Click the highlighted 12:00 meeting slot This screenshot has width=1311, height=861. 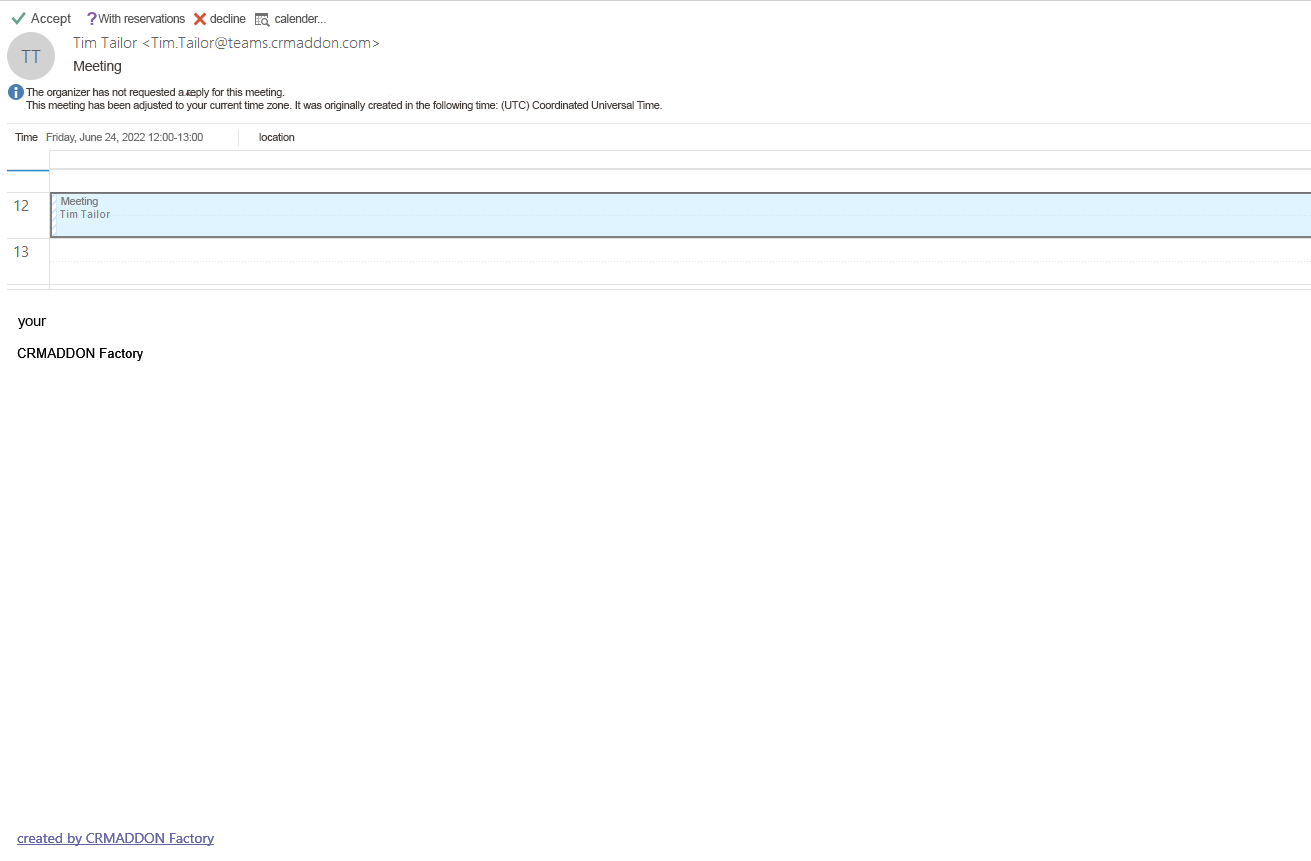tap(400, 214)
